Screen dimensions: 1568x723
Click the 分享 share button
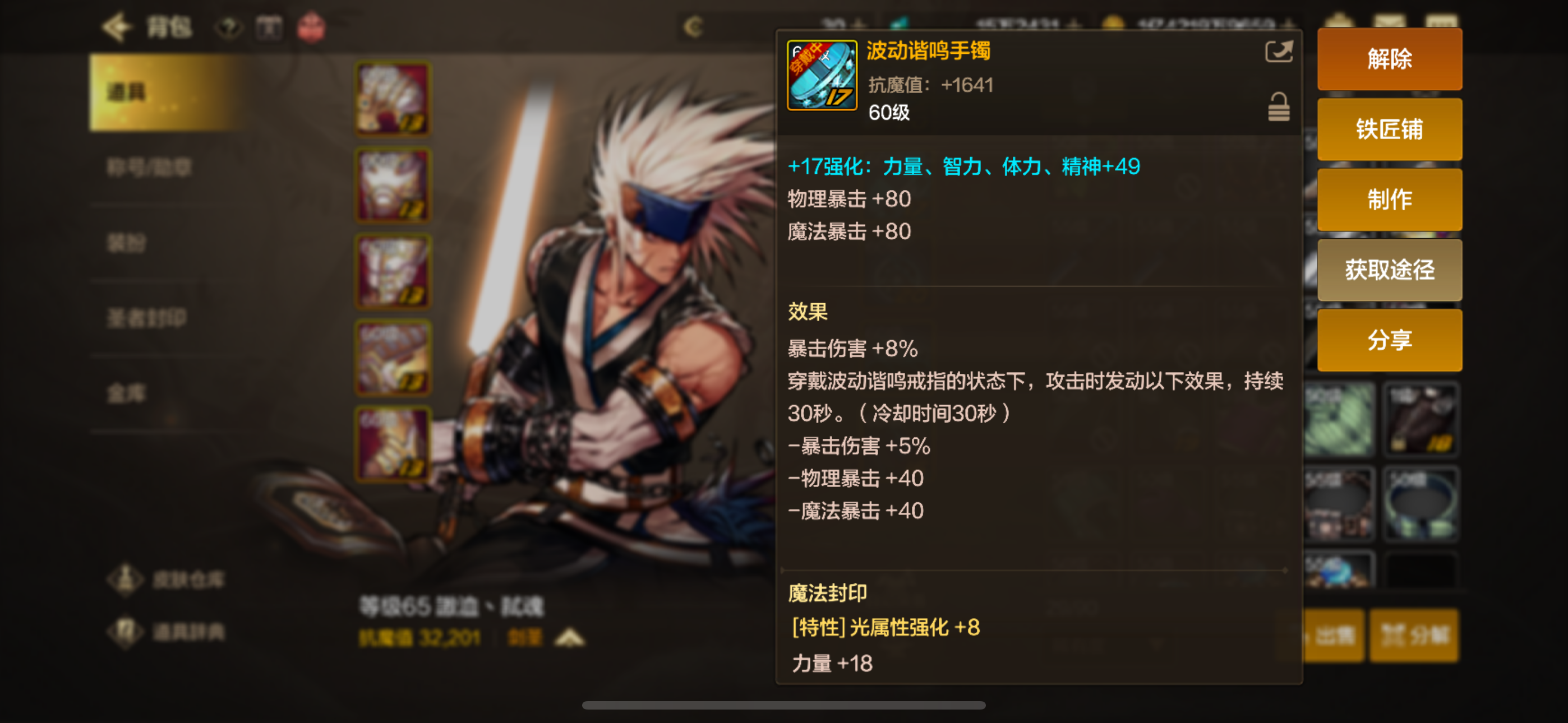(x=1390, y=340)
